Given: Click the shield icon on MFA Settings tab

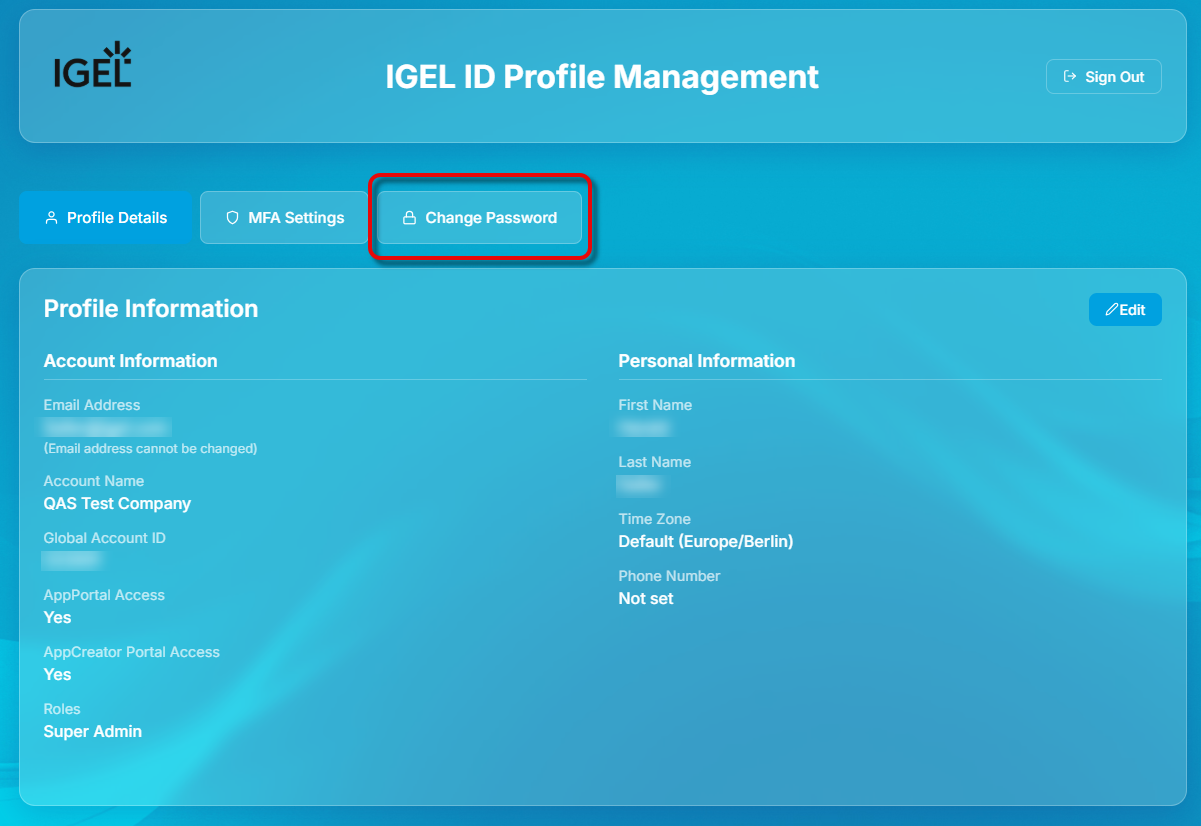Looking at the screenshot, I should (x=232, y=217).
